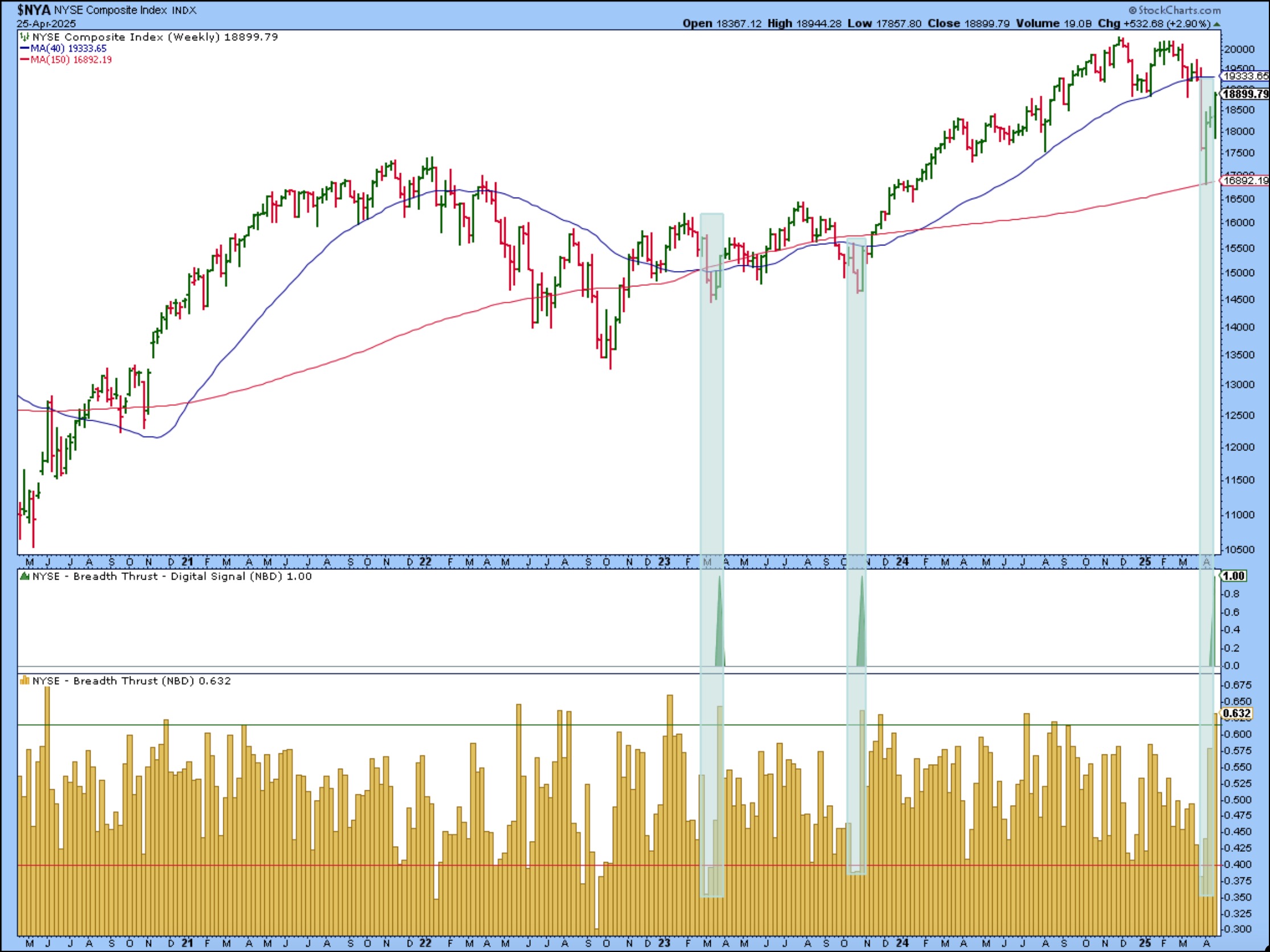
Task: Click the NYSE Composite Index (Weekly) legend title
Action: 126,38
